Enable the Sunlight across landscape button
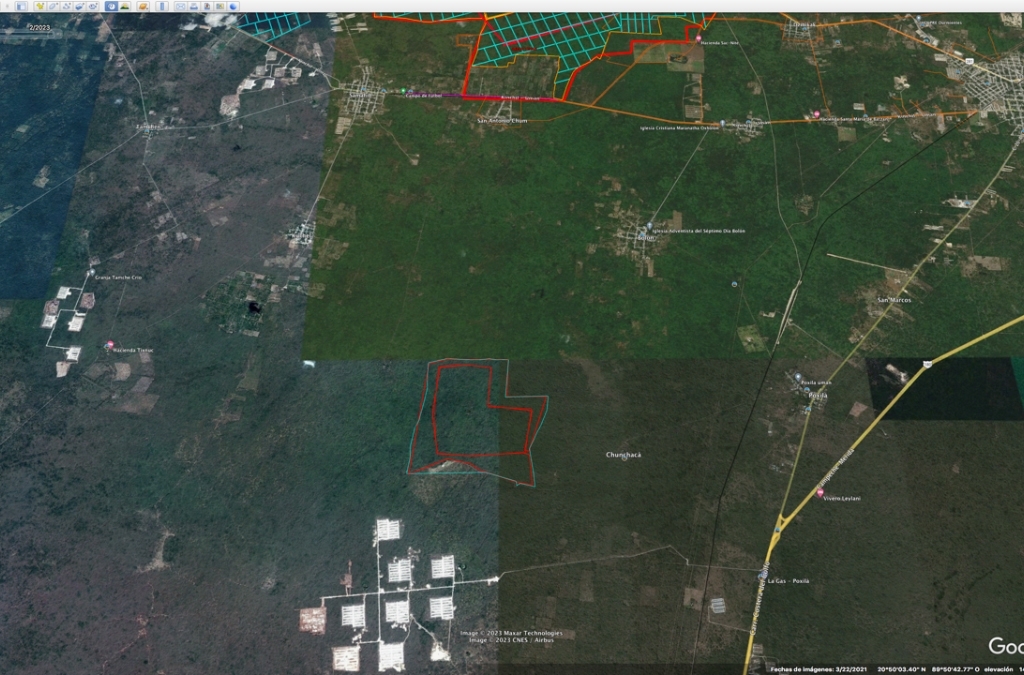 125,6
